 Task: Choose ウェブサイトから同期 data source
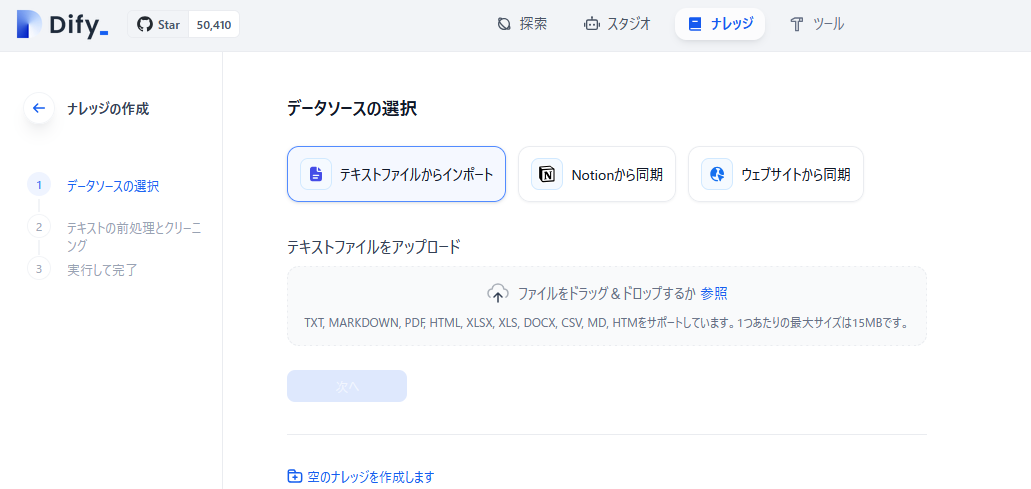(776, 174)
